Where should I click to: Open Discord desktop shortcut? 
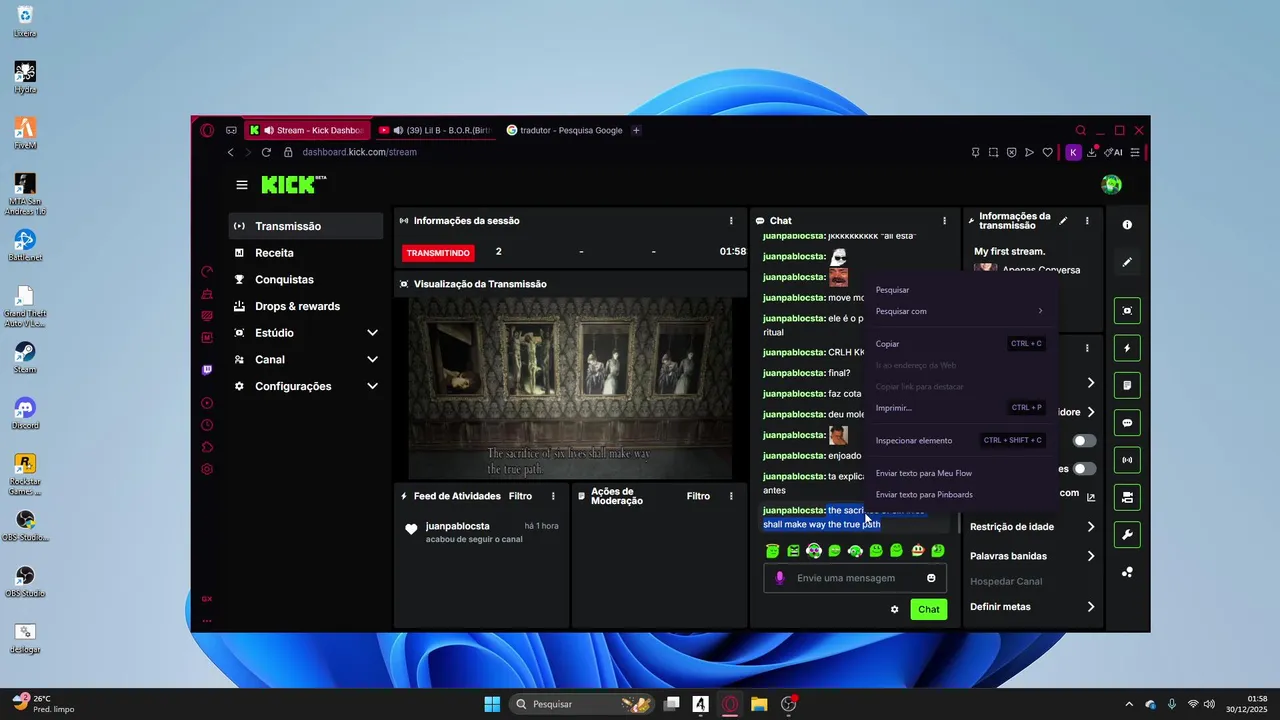tap(25, 413)
